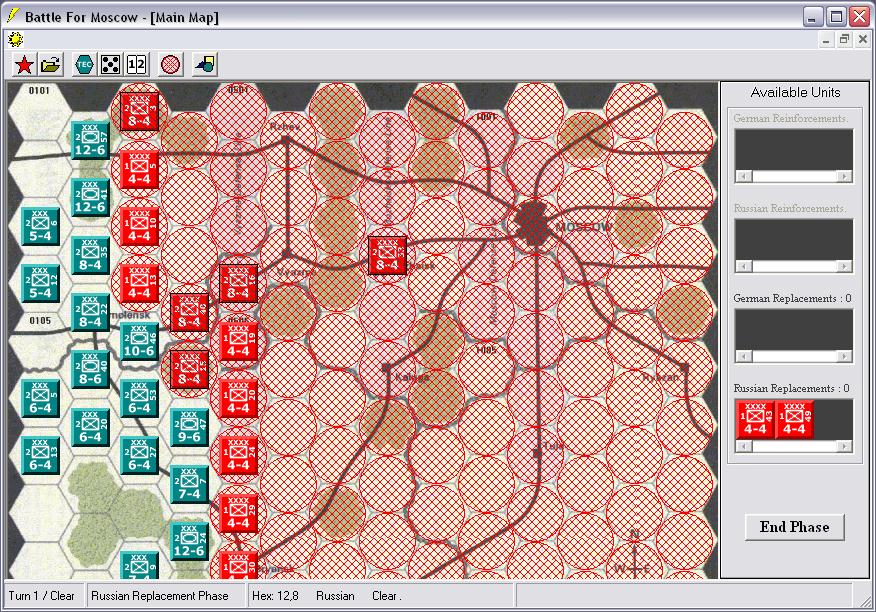Open a saved game with the folder icon
This screenshot has width=876, height=612.
click(51, 65)
